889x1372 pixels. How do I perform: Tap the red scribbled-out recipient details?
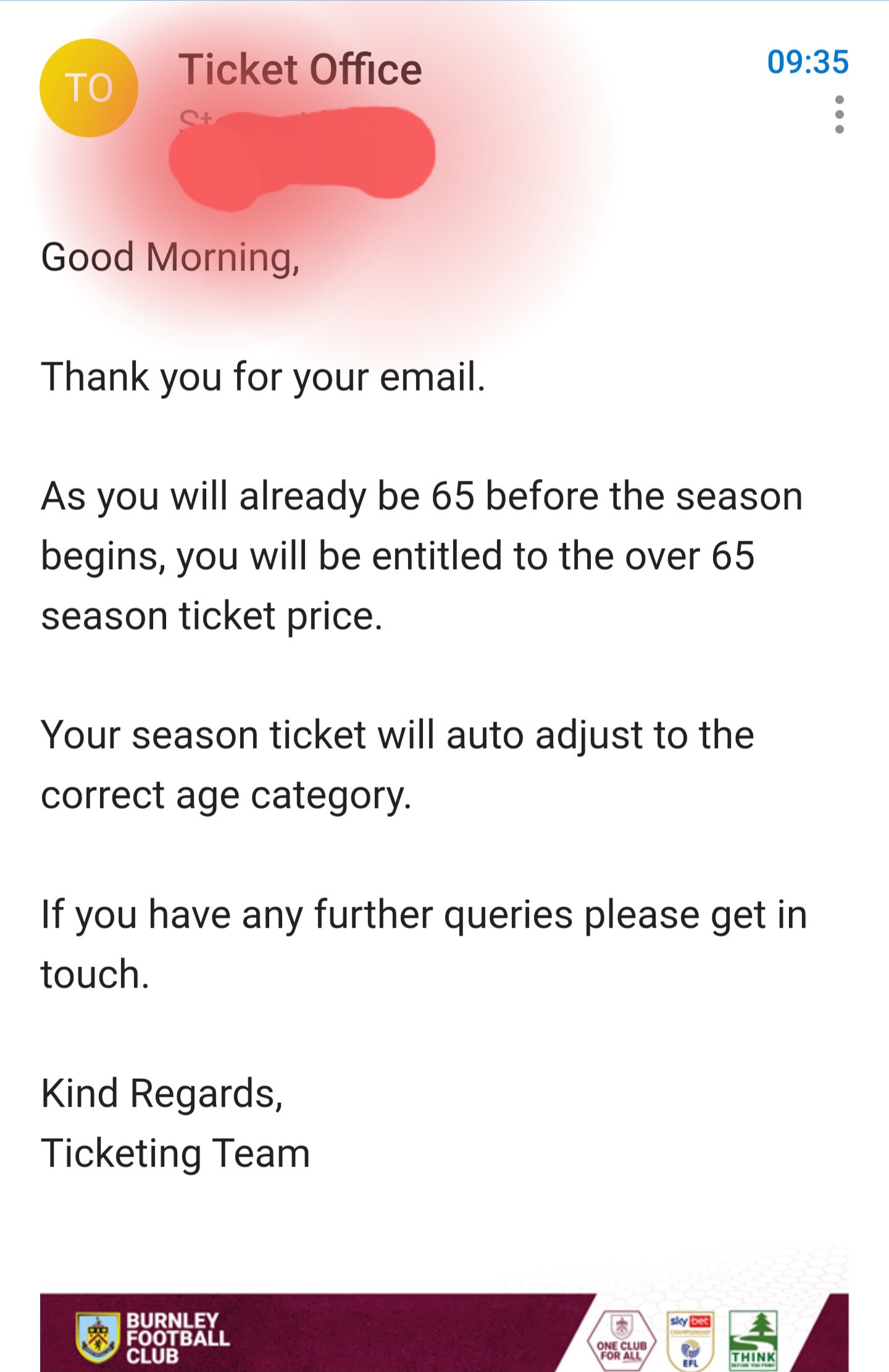(301, 156)
